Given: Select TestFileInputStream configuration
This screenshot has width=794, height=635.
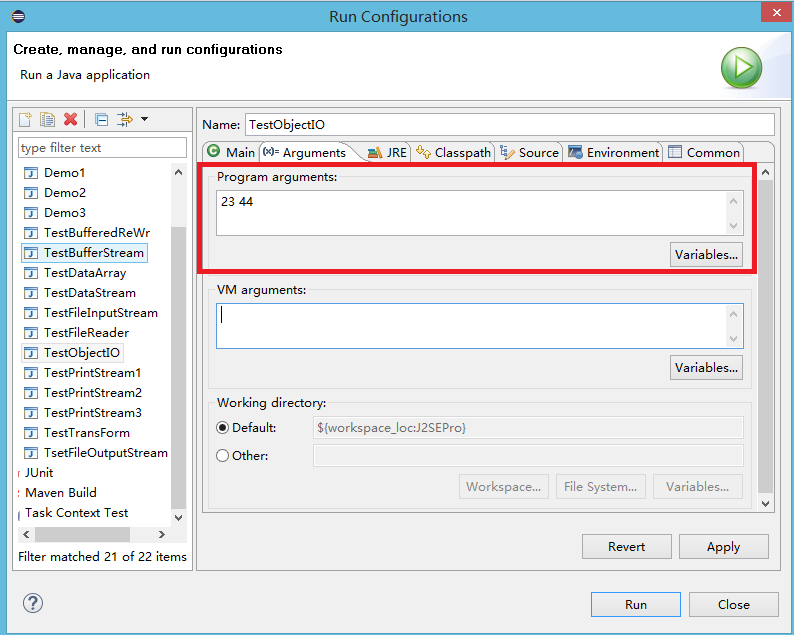Looking at the screenshot, I should click(x=101, y=313).
